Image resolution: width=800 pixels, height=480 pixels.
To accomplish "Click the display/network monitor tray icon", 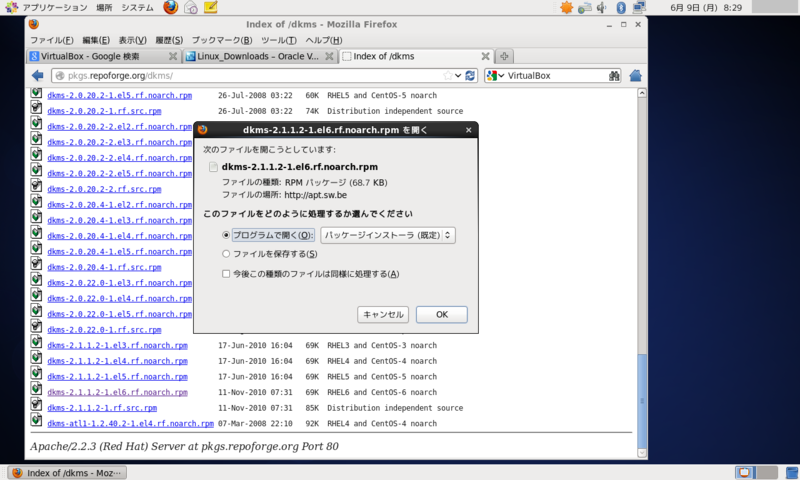I will [x=639, y=7].
